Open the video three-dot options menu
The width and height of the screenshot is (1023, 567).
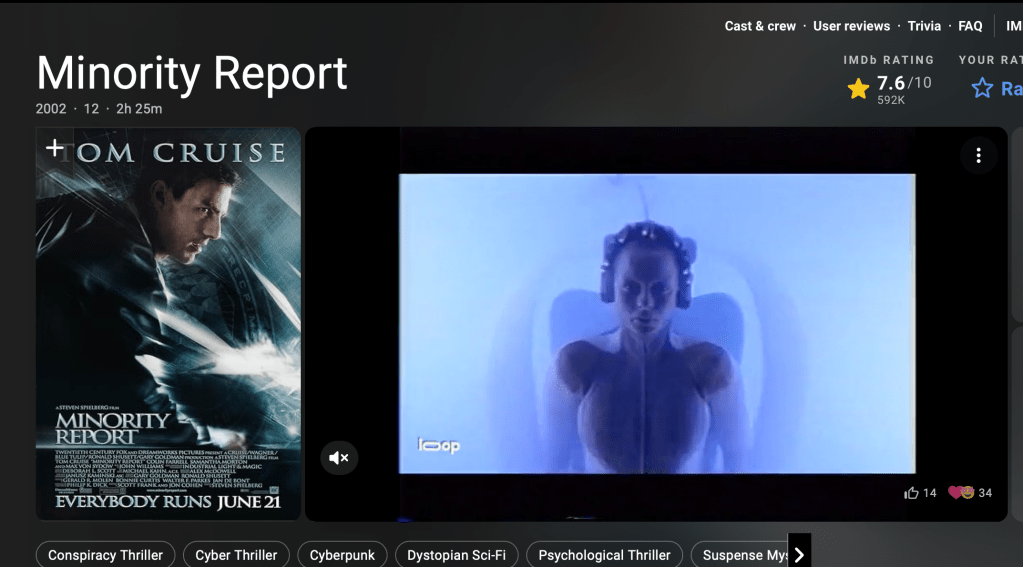pyautogui.click(x=978, y=155)
